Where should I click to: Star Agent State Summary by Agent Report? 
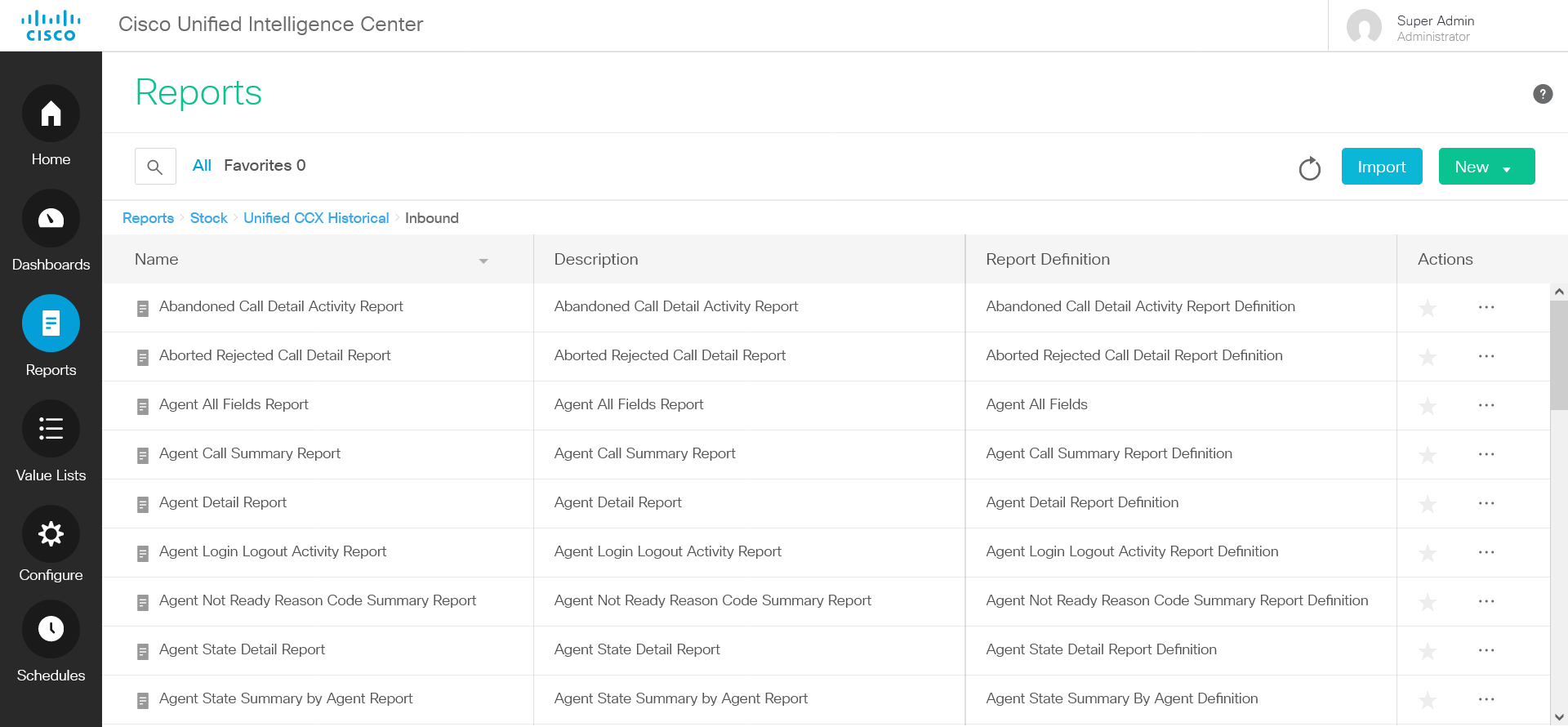point(1428,700)
